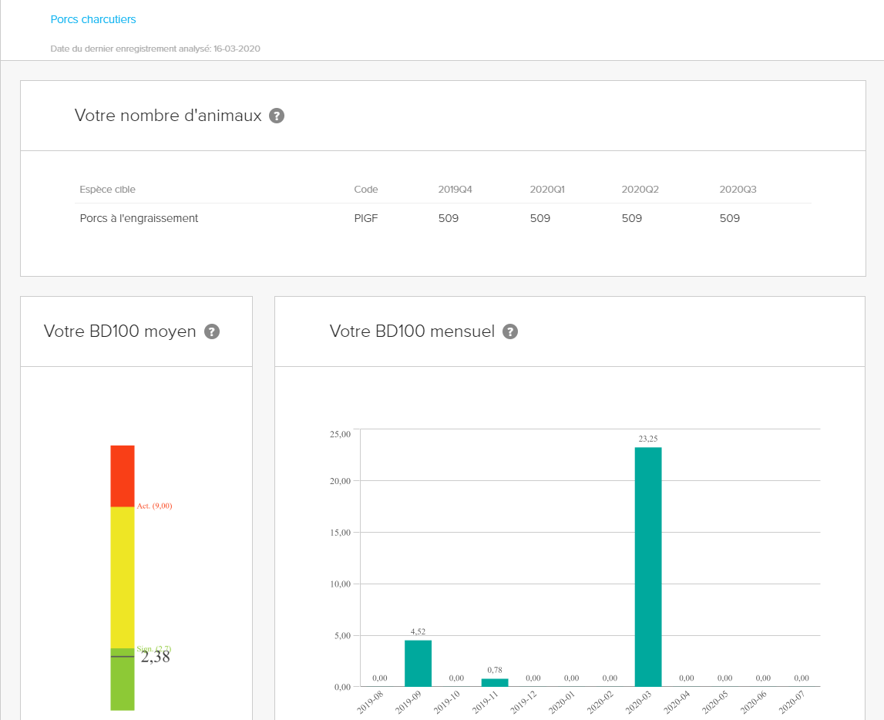
Task: Click help icon next to BD100 mensuel
Action: (x=510, y=332)
